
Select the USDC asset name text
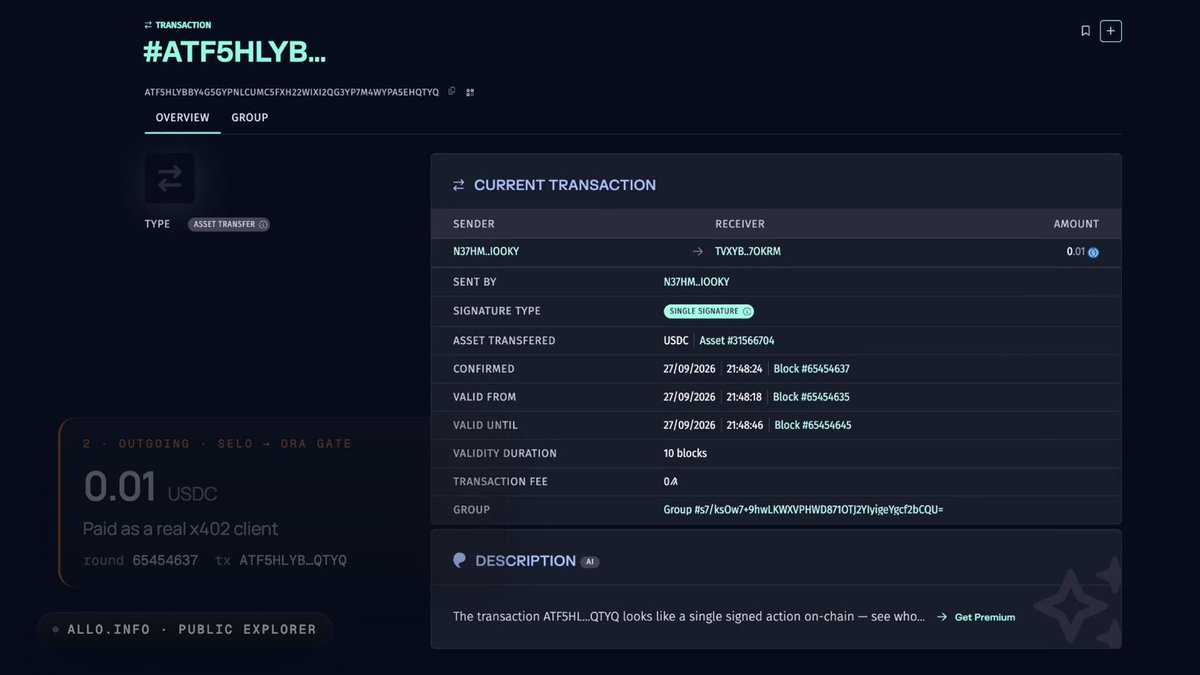(676, 341)
